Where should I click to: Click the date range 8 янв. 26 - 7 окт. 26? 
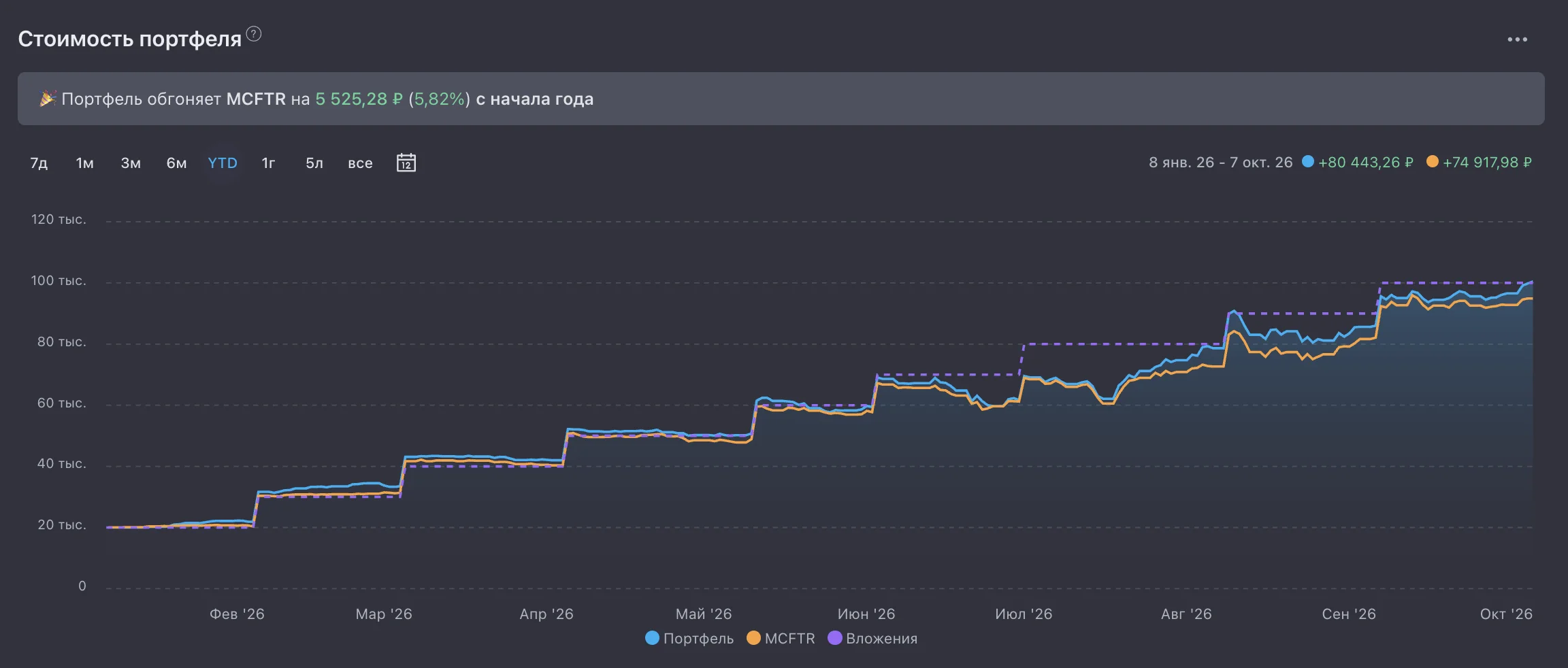(1220, 163)
